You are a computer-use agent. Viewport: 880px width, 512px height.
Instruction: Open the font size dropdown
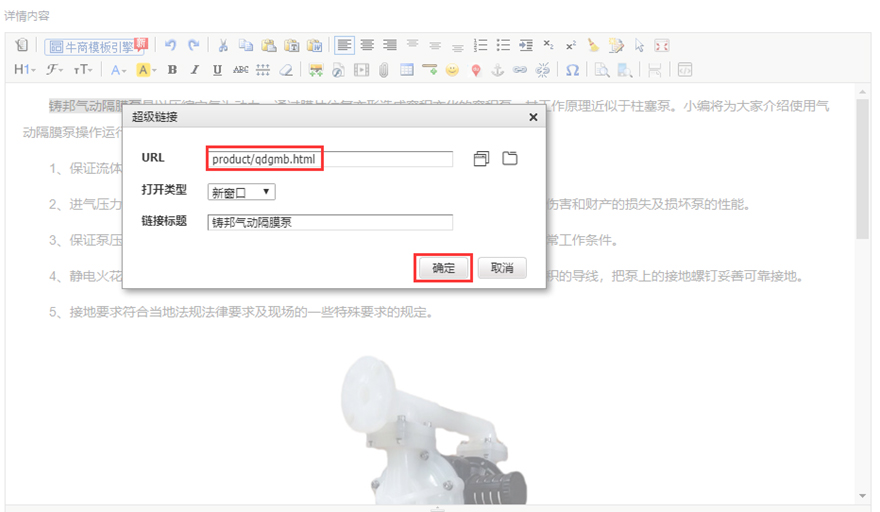pos(83,70)
